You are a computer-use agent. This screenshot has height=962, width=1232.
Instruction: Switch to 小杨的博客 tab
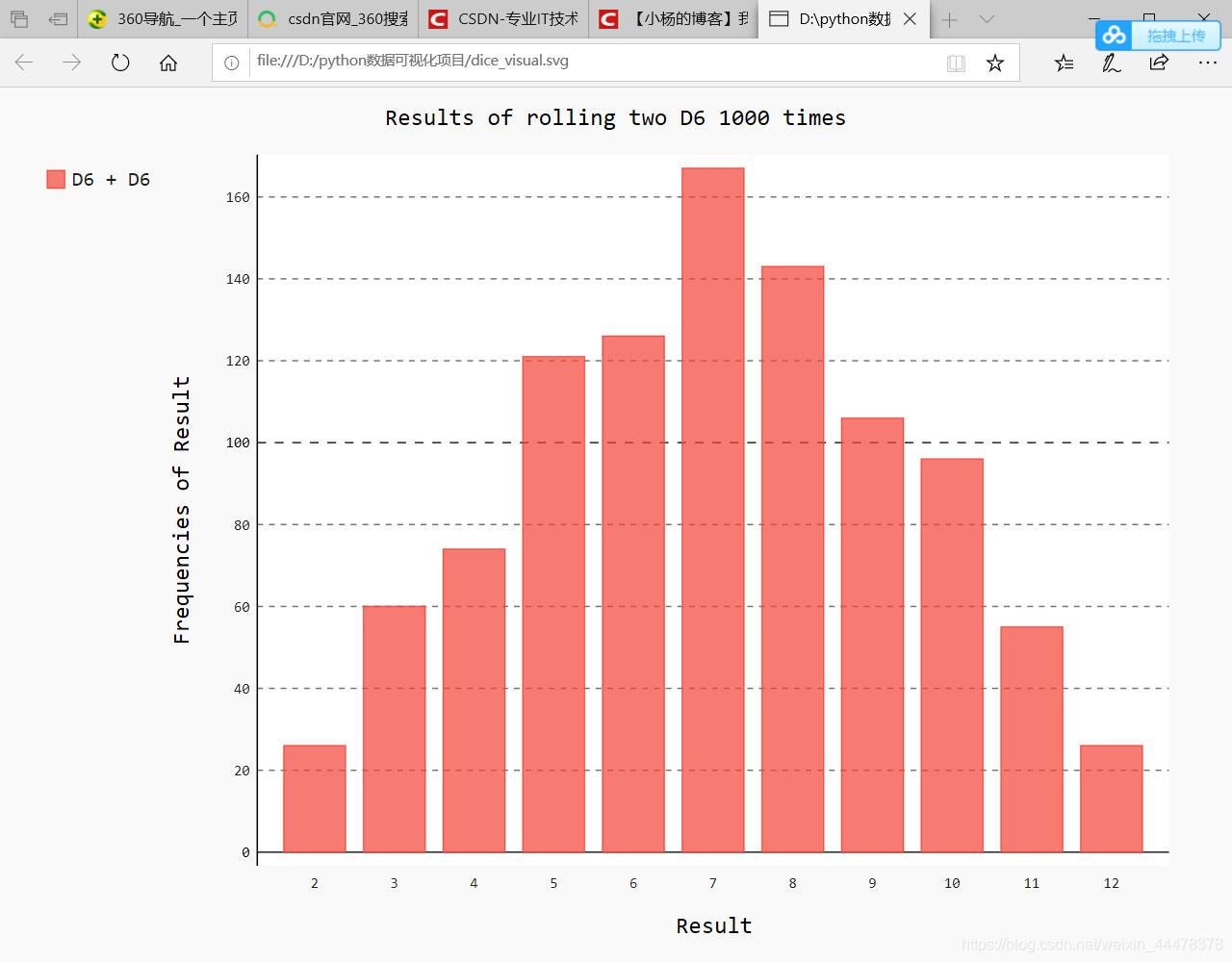coord(674,19)
